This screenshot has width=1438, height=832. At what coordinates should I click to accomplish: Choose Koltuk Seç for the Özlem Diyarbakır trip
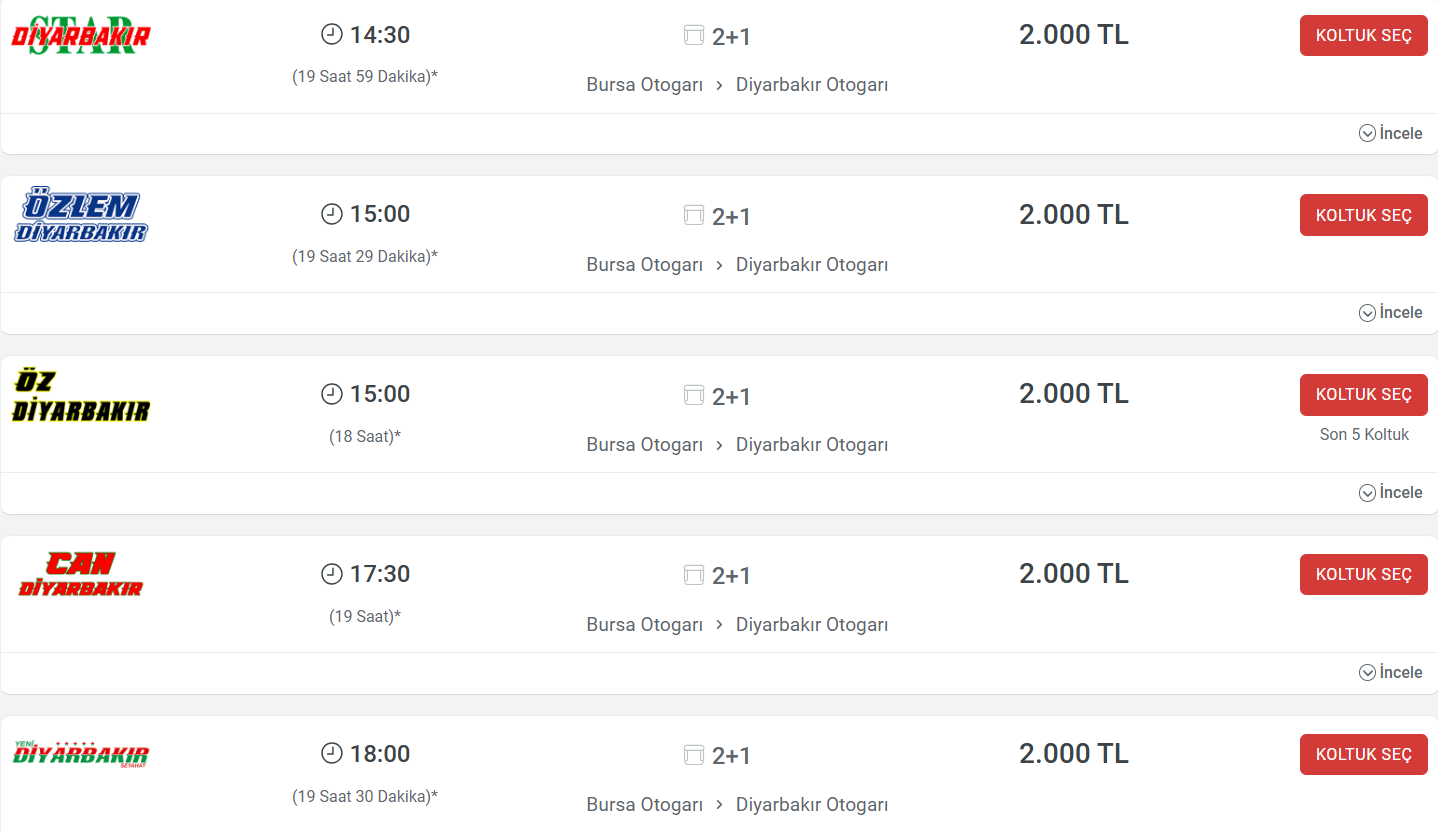[x=1364, y=215]
